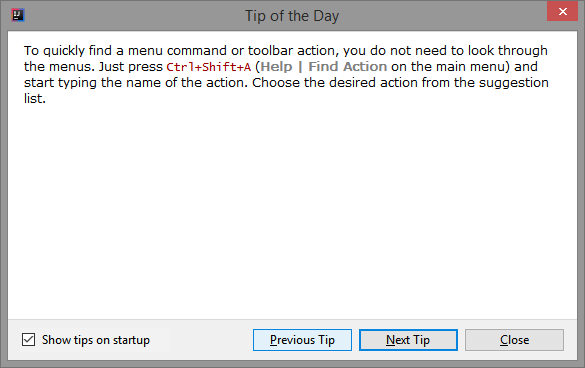Dismiss the dialog using the Close button
The height and width of the screenshot is (368, 585).
514,340
